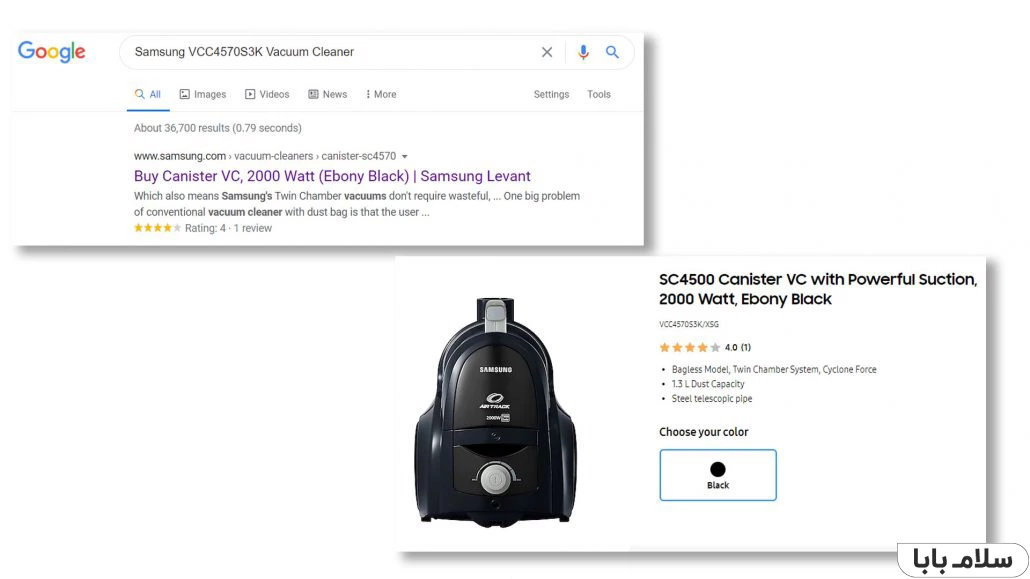Click the search result star rating
Viewport: 1030px width, 579px height.
(157, 228)
